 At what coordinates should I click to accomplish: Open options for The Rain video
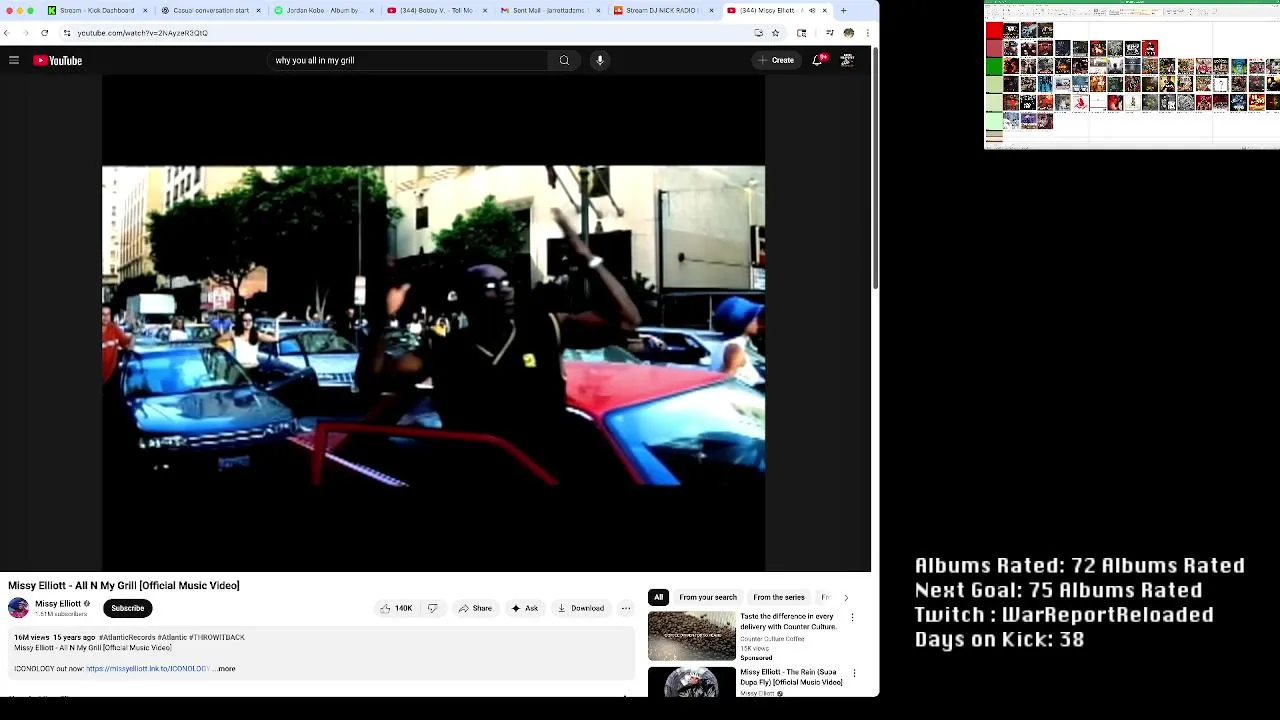pos(852,675)
